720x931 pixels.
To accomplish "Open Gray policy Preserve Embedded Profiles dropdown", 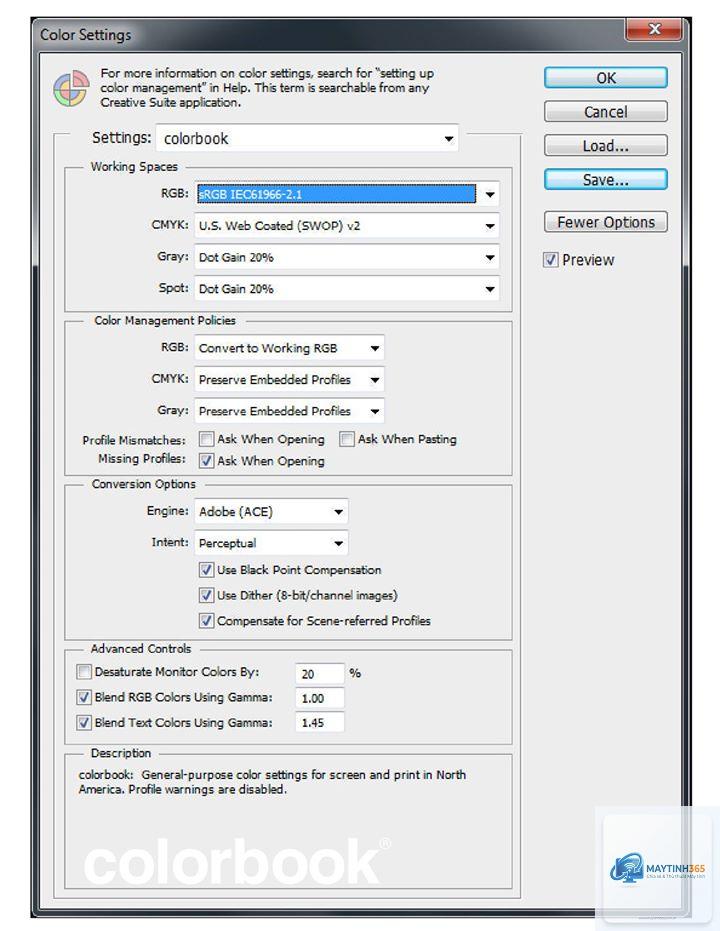I will [289, 411].
